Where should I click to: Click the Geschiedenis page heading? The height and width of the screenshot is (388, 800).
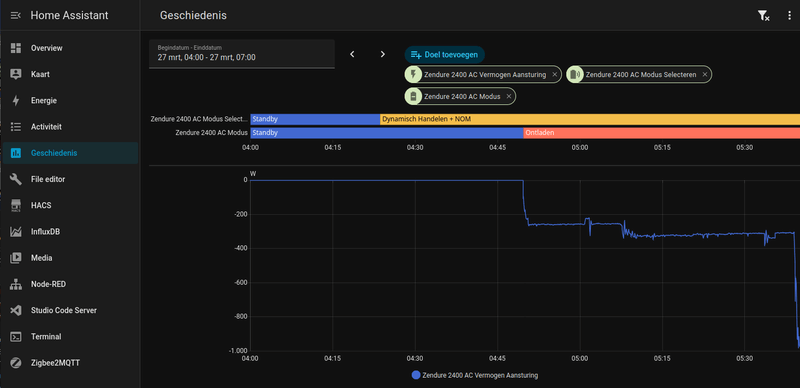[x=193, y=15]
